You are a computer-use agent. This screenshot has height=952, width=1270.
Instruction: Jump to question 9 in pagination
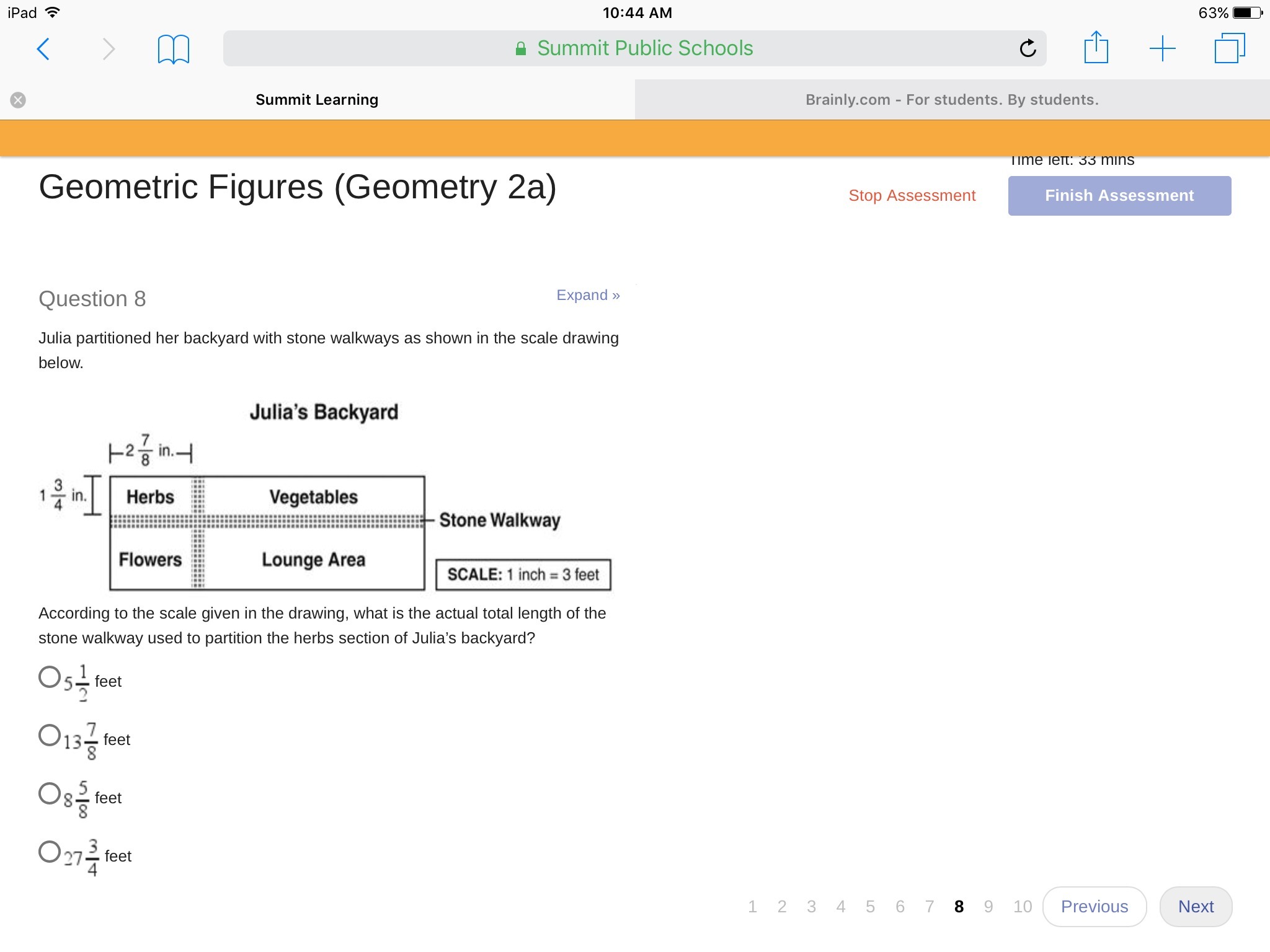(988, 907)
